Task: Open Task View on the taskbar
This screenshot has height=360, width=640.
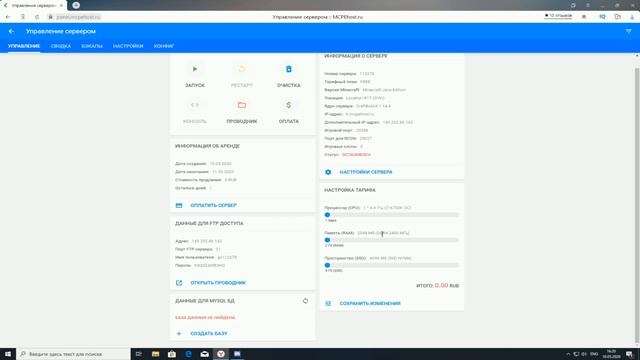Action: [x=138, y=354]
